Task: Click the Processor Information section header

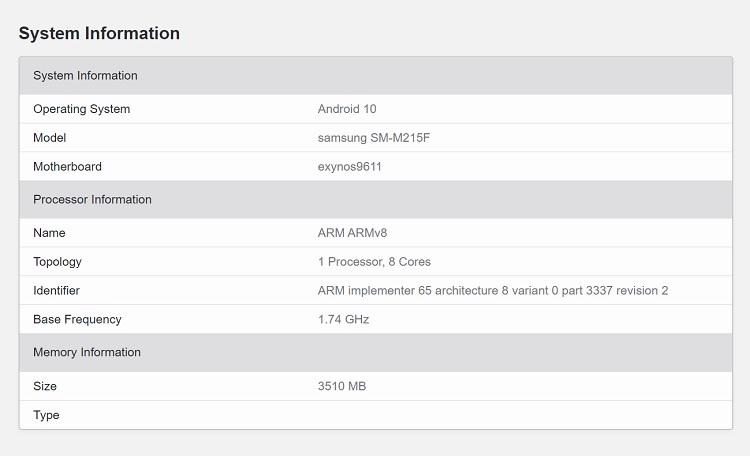Action: (x=92, y=200)
